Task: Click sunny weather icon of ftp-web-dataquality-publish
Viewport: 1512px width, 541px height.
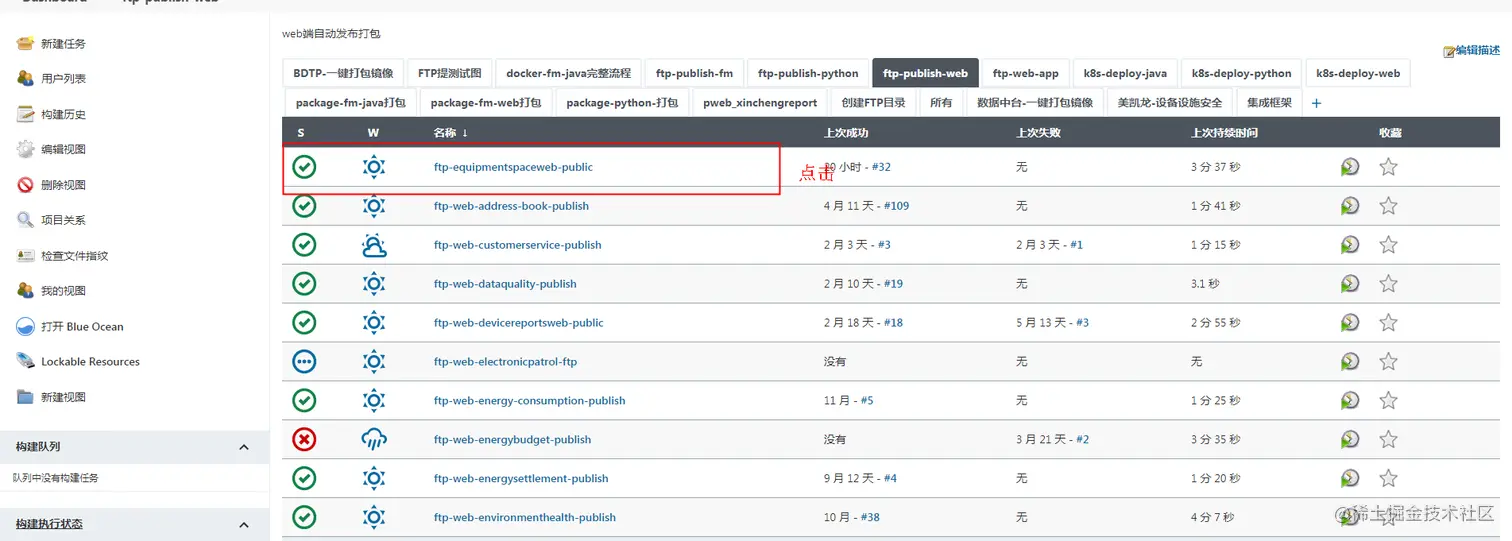Action: [374, 284]
